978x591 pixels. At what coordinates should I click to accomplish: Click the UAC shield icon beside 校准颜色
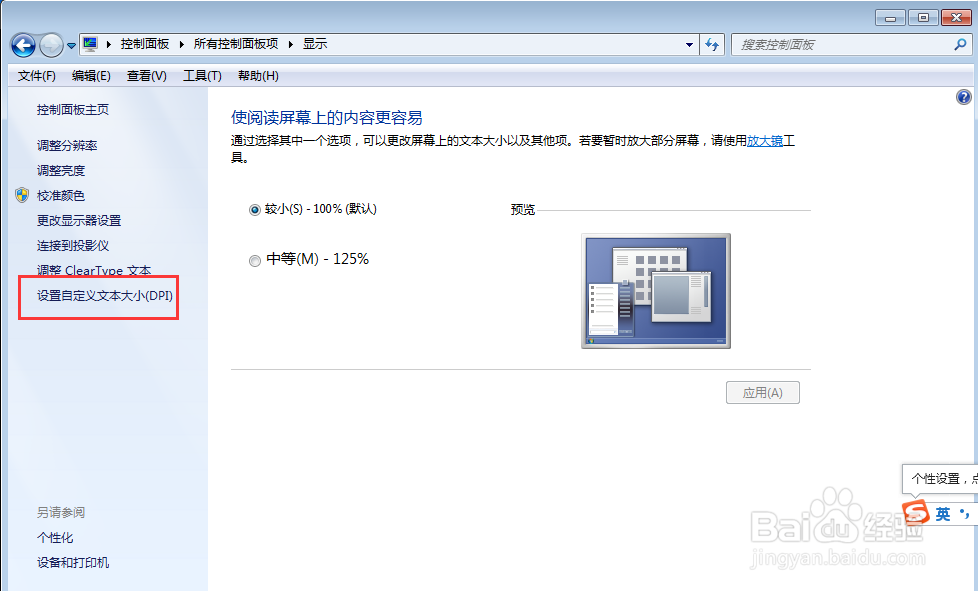point(21,195)
